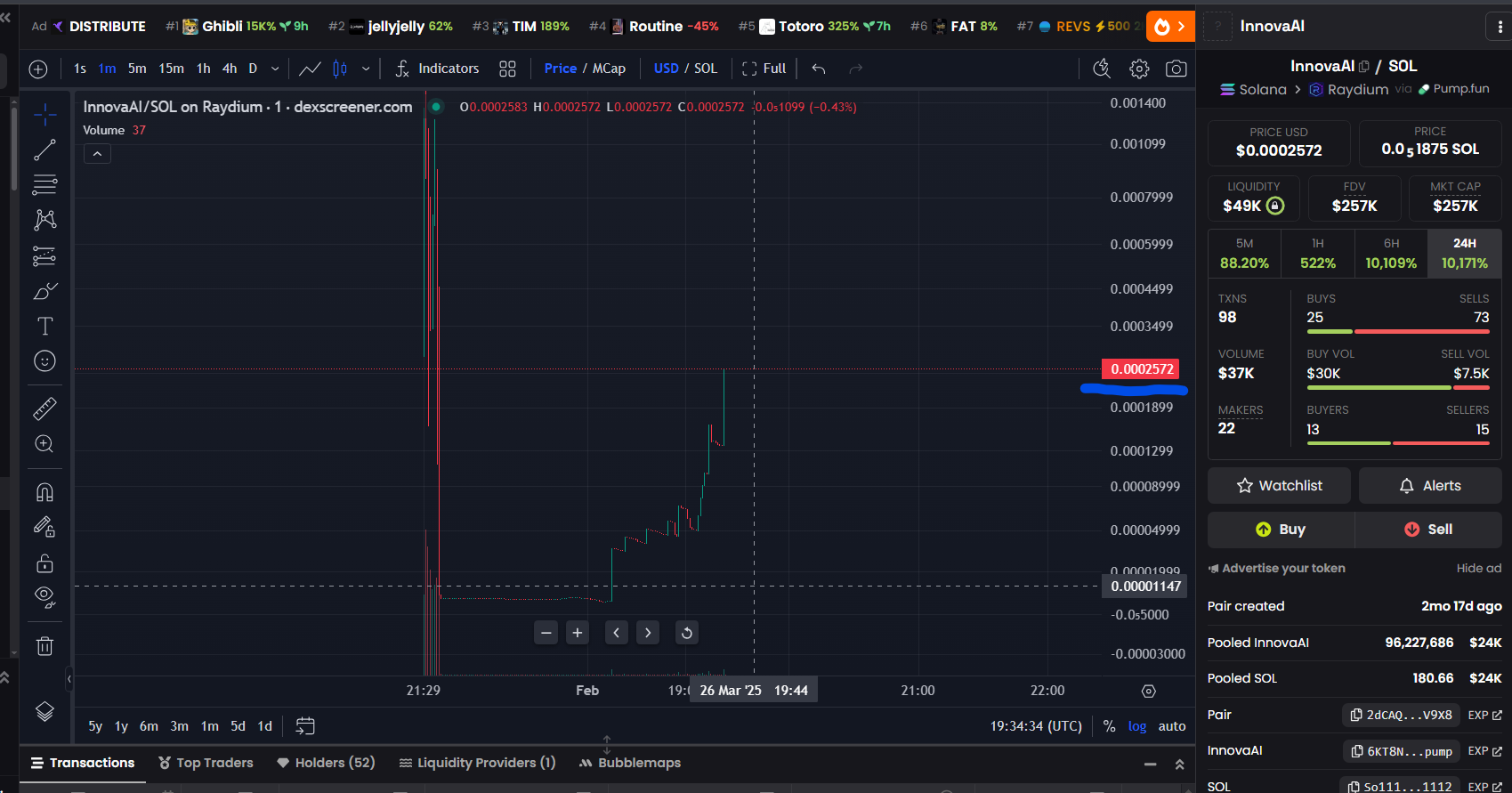Image resolution: width=1512 pixels, height=793 pixels.
Task: Zoom in the chart with plus button
Action: tap(578, 633)
